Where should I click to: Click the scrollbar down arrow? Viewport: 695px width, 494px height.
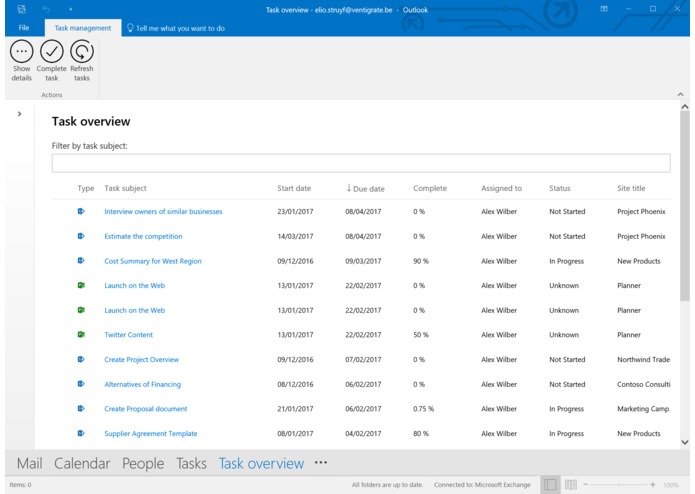685,442
